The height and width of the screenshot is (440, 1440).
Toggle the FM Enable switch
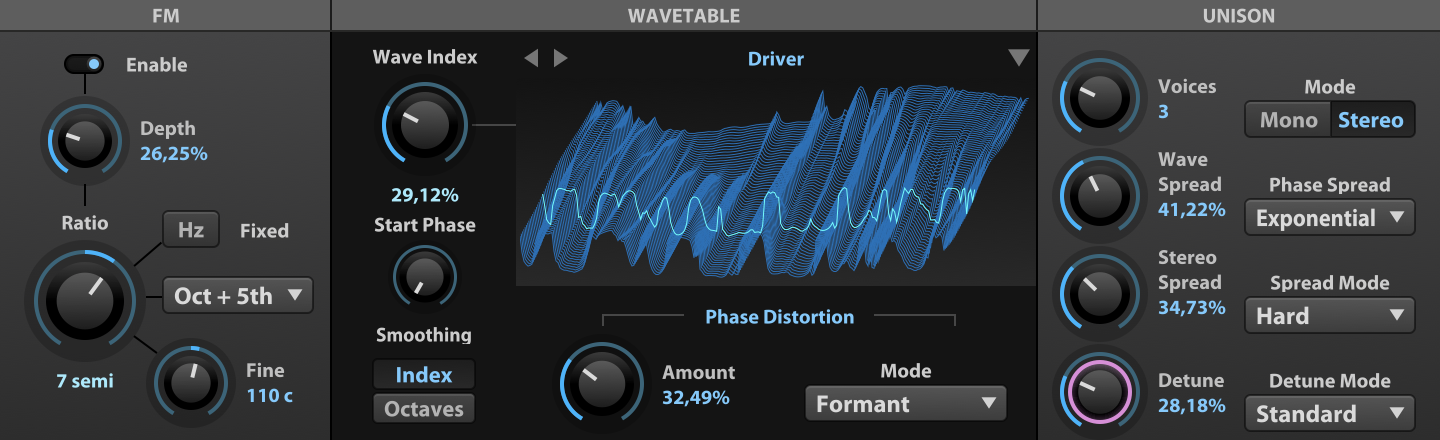[84, 65]
